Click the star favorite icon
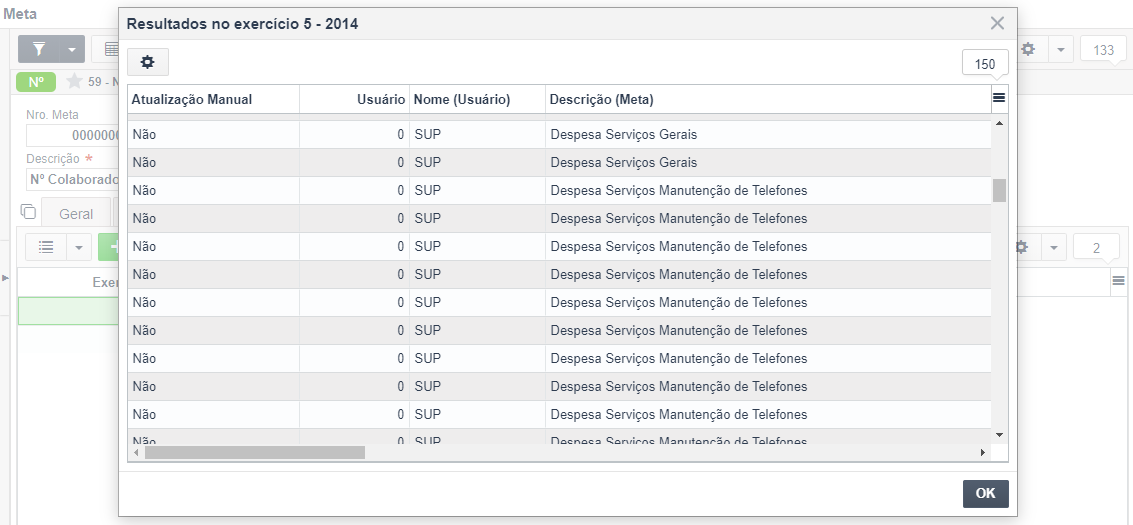This screenshot has width=1133, height=525. pos(74,82)
